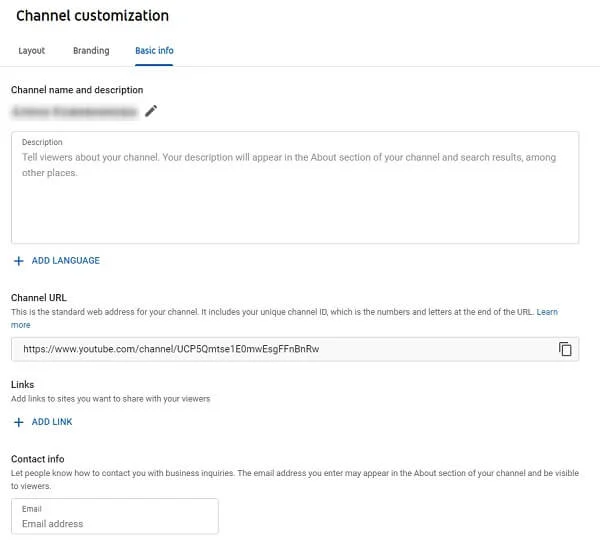Focus the channel Description text area
Viewport: 600px width, 546px height.
coord(295,200)
